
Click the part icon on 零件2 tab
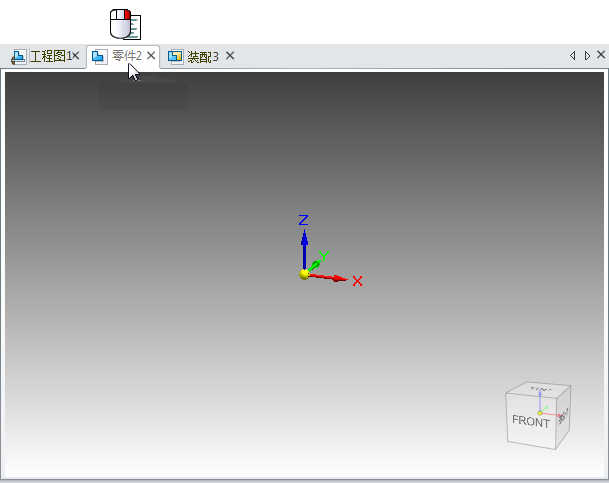[99, 56]
